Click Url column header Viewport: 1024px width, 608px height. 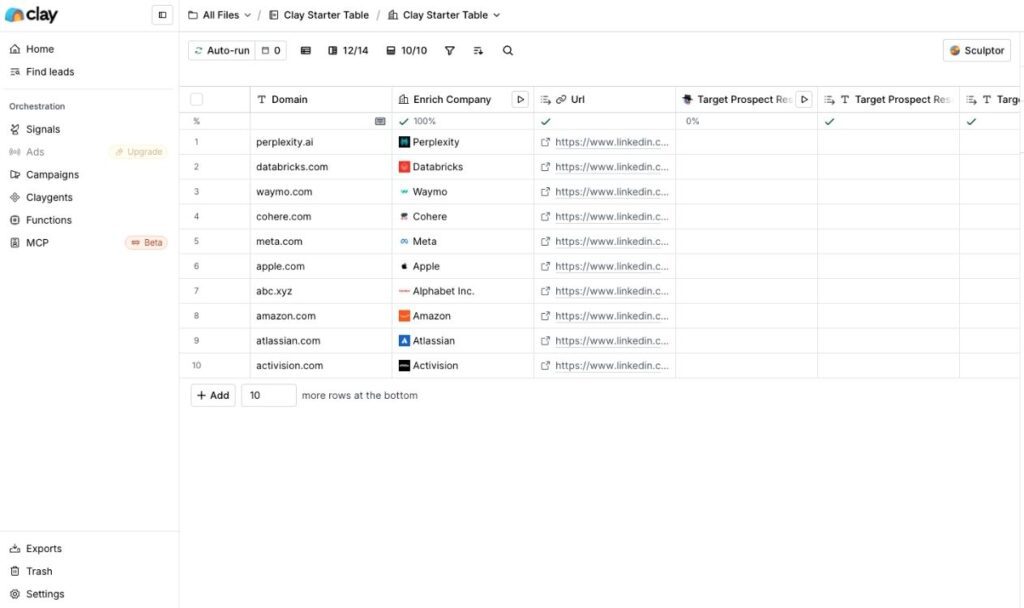[605, 99]
